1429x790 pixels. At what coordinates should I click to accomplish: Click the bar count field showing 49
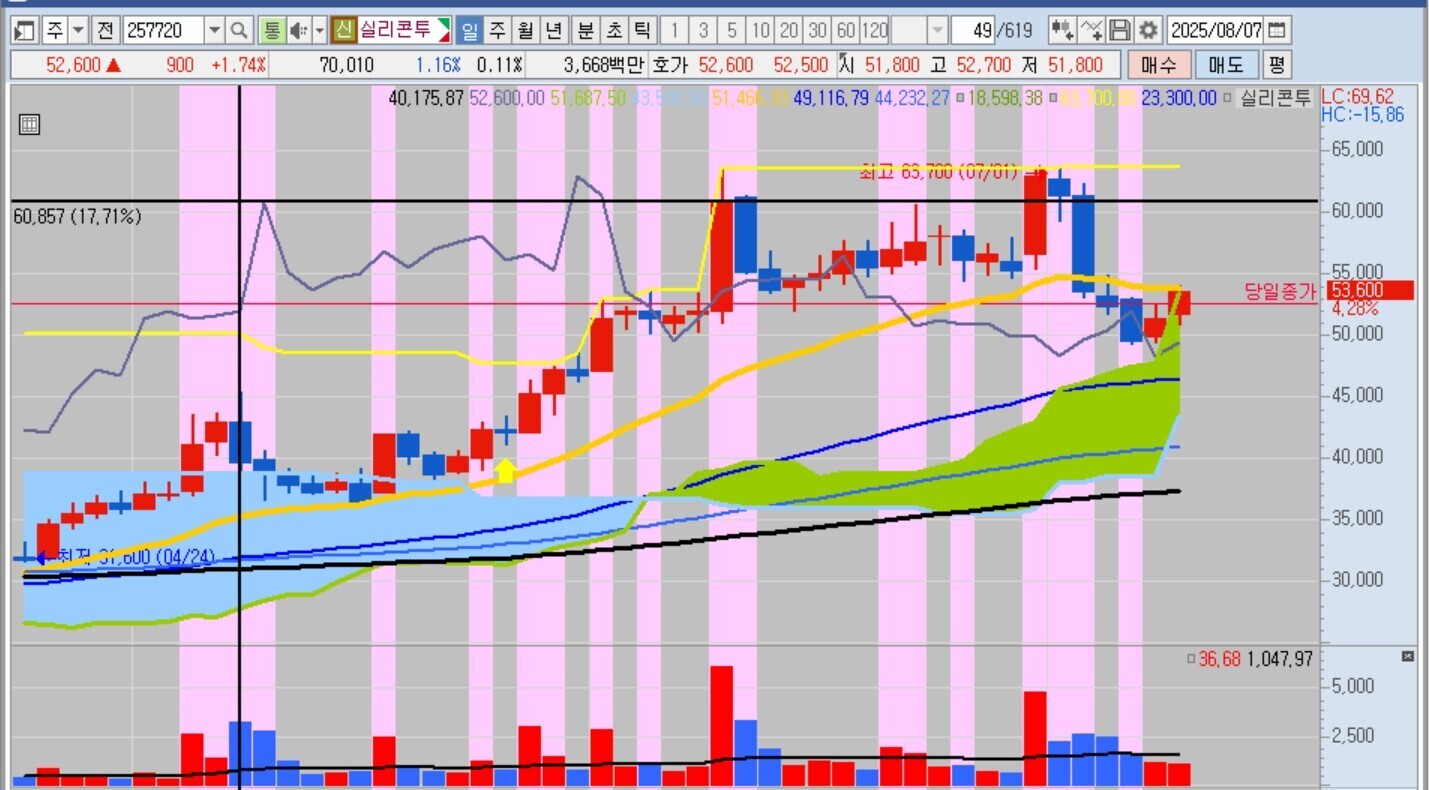[973, 30]
